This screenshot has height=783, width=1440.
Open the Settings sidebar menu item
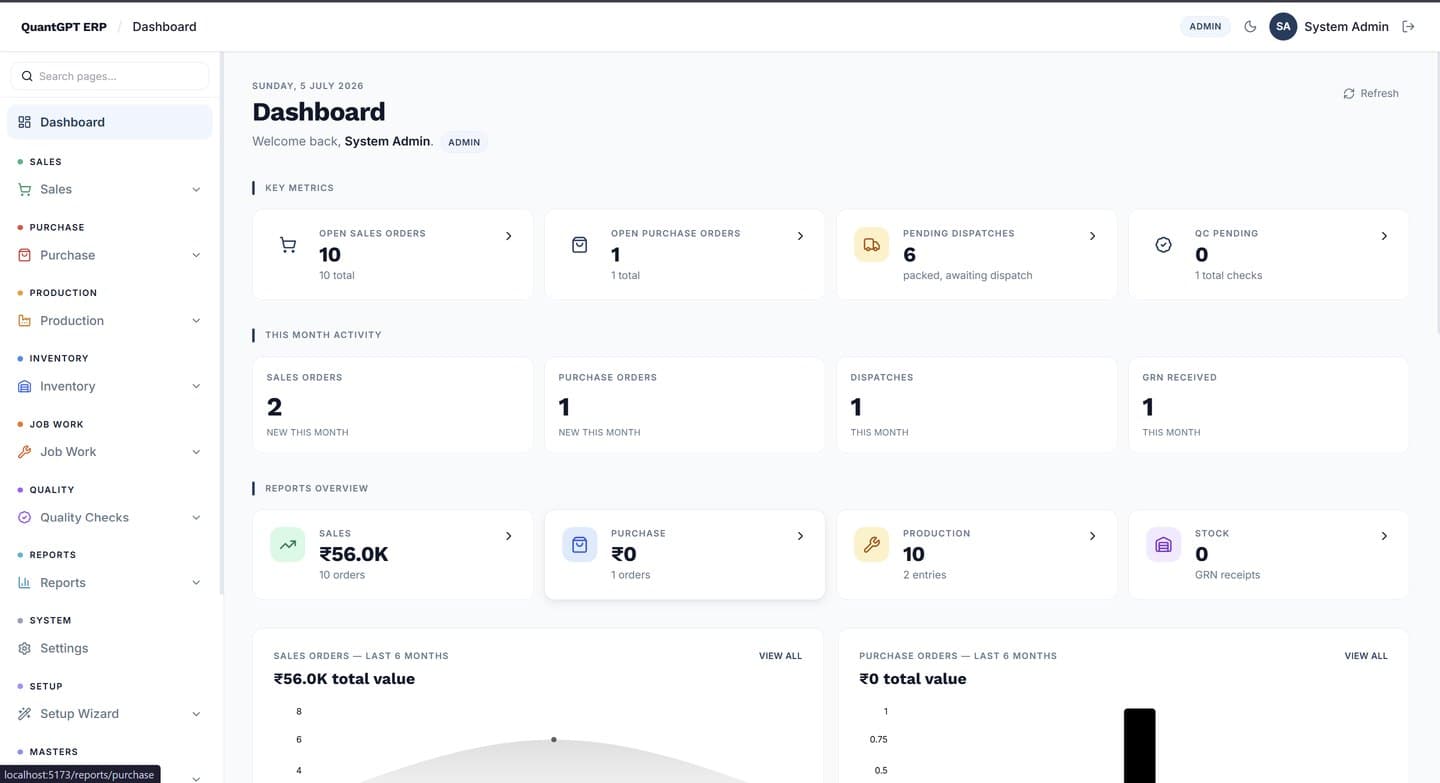(x=110, y=648)
